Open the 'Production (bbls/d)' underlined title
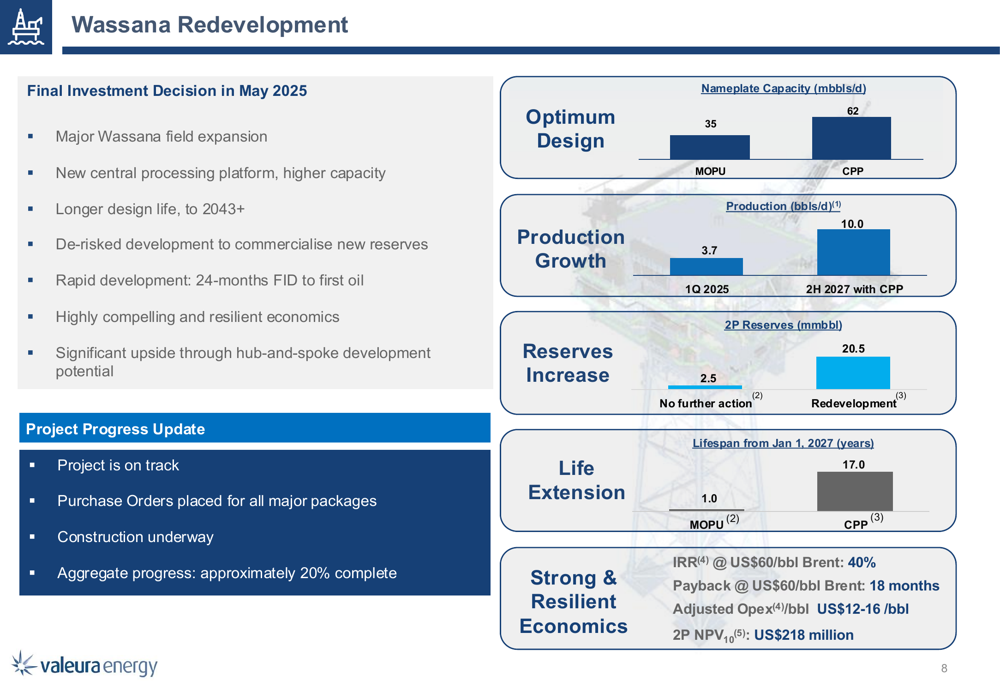Screen dimensions: 1000x685 (783, 205)
